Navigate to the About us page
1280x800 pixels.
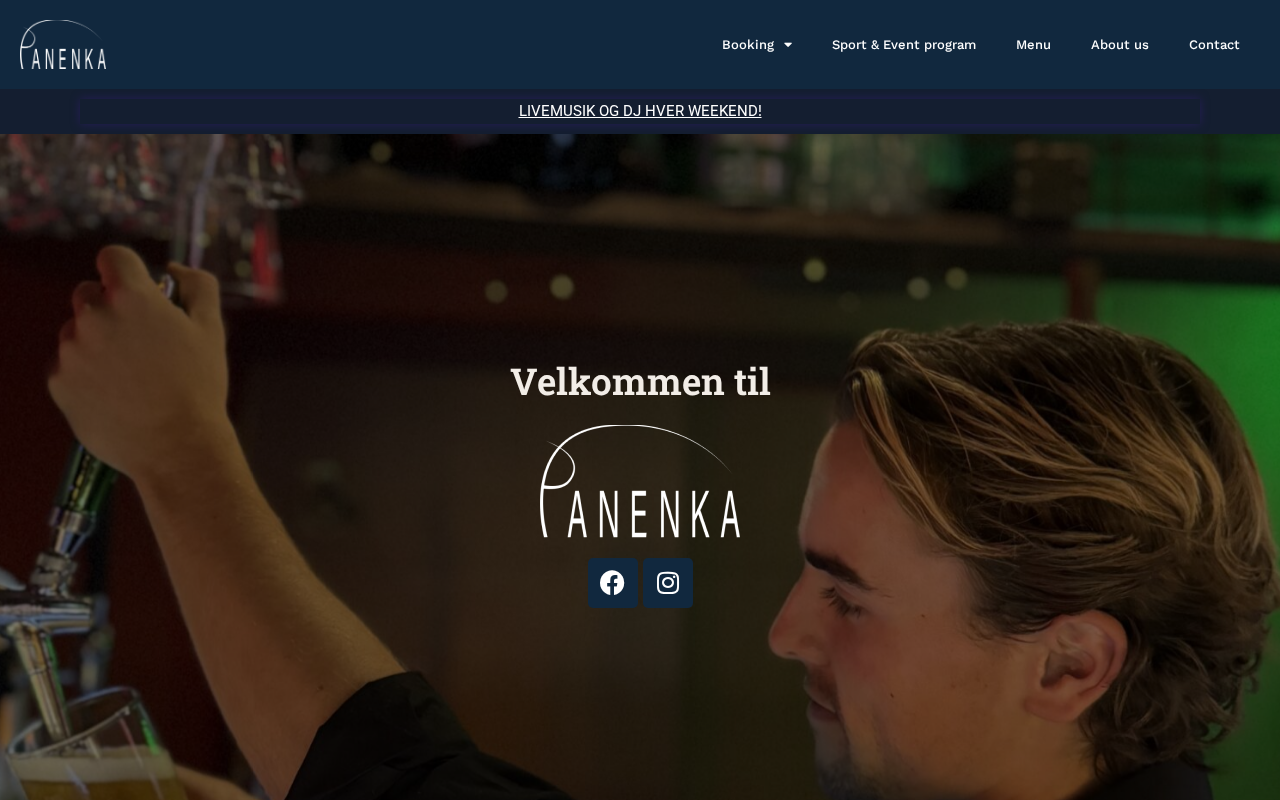point(1120,45)
